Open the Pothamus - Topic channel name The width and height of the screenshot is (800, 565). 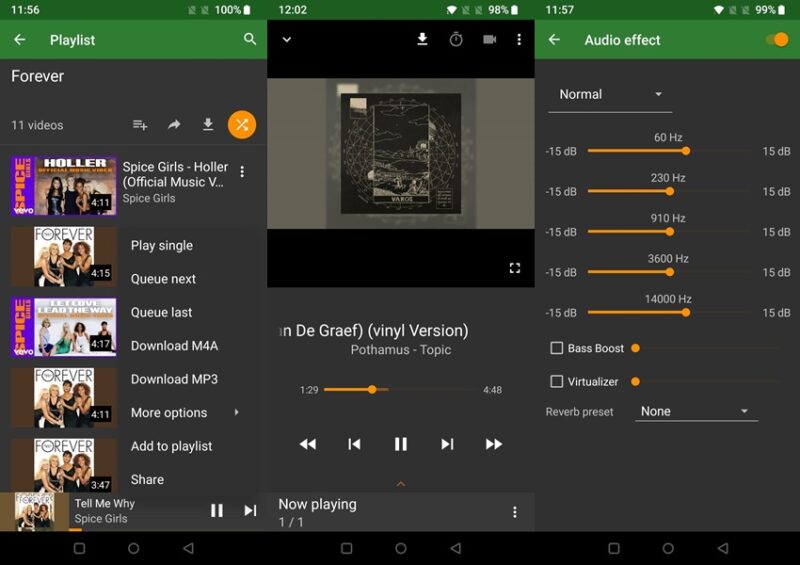click(401, 350)
